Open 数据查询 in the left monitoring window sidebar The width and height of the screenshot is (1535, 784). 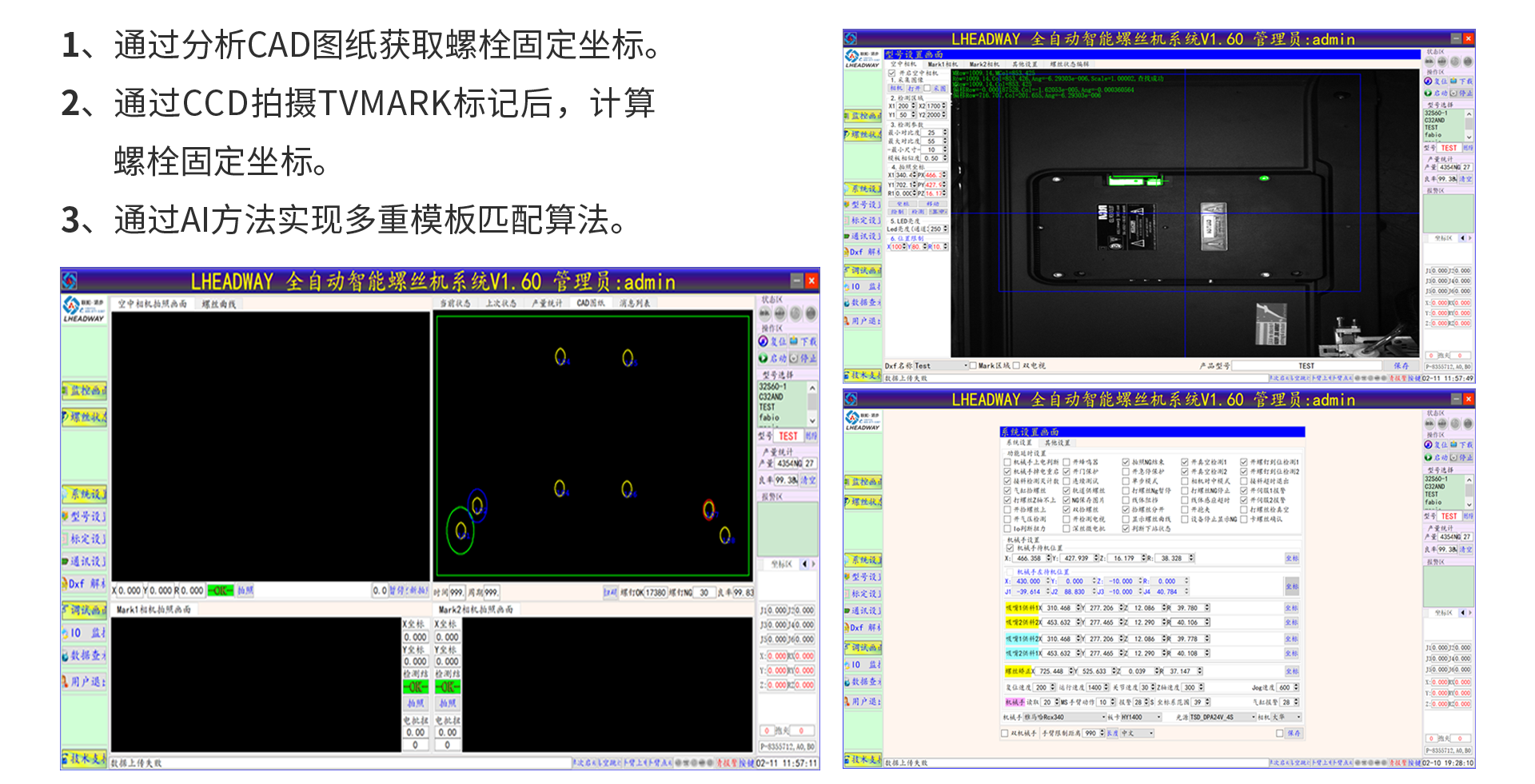84,656
